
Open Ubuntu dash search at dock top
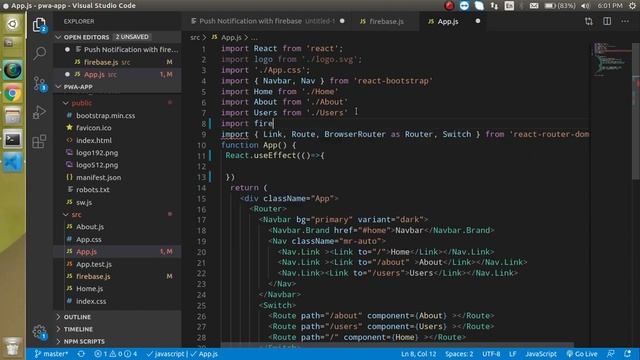coord(13,24)
